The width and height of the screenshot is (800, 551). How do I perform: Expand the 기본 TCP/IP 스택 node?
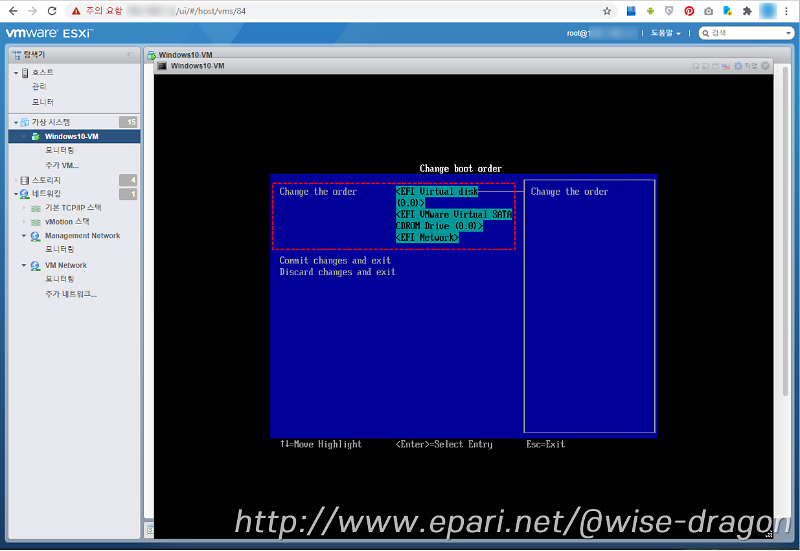point(24,208)
